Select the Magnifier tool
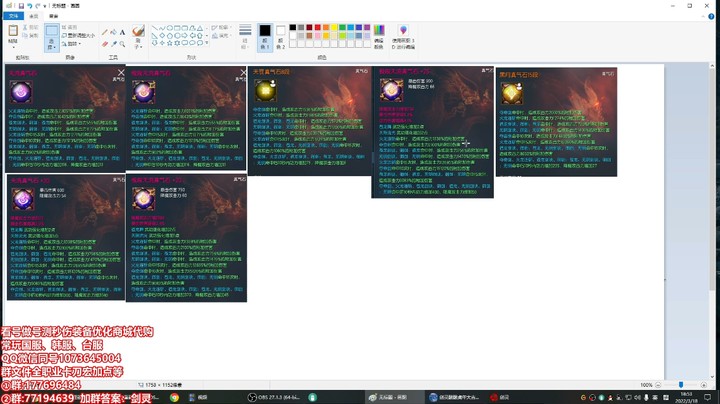 click(x=122, y=44)
